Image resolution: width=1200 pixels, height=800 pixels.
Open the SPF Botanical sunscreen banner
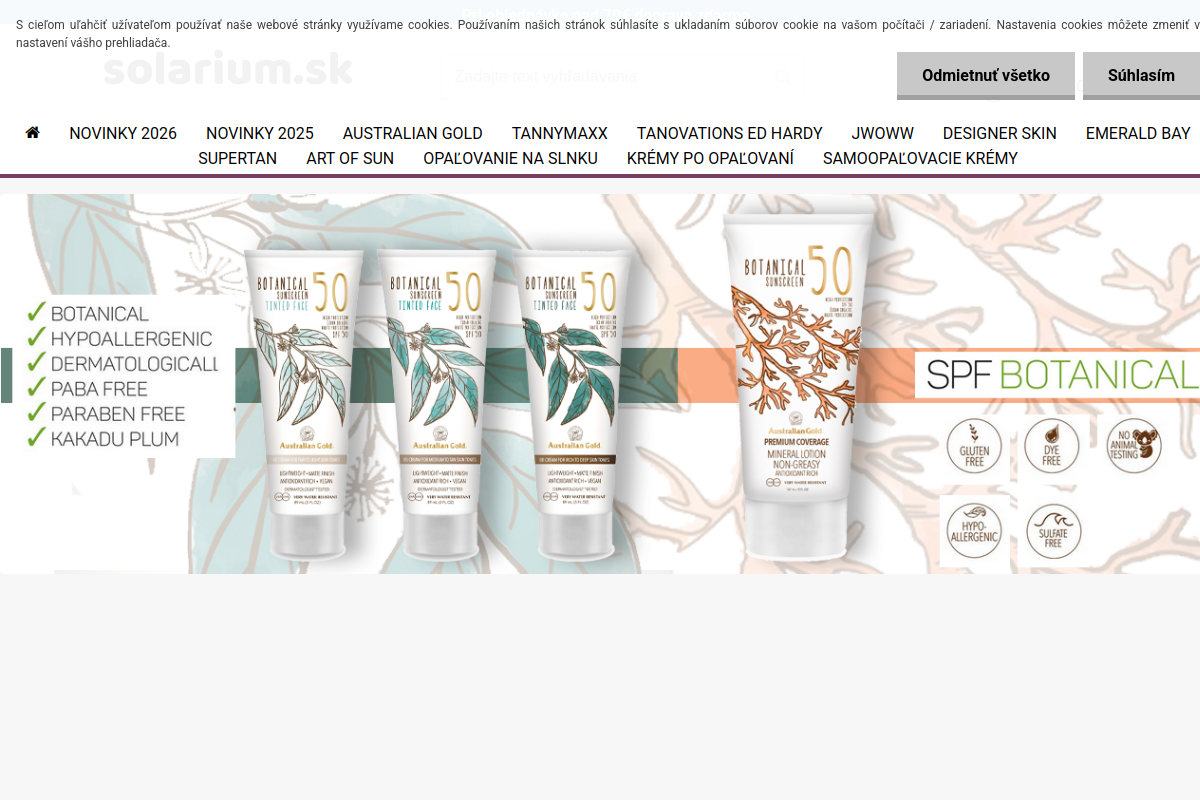click(600, 384)
